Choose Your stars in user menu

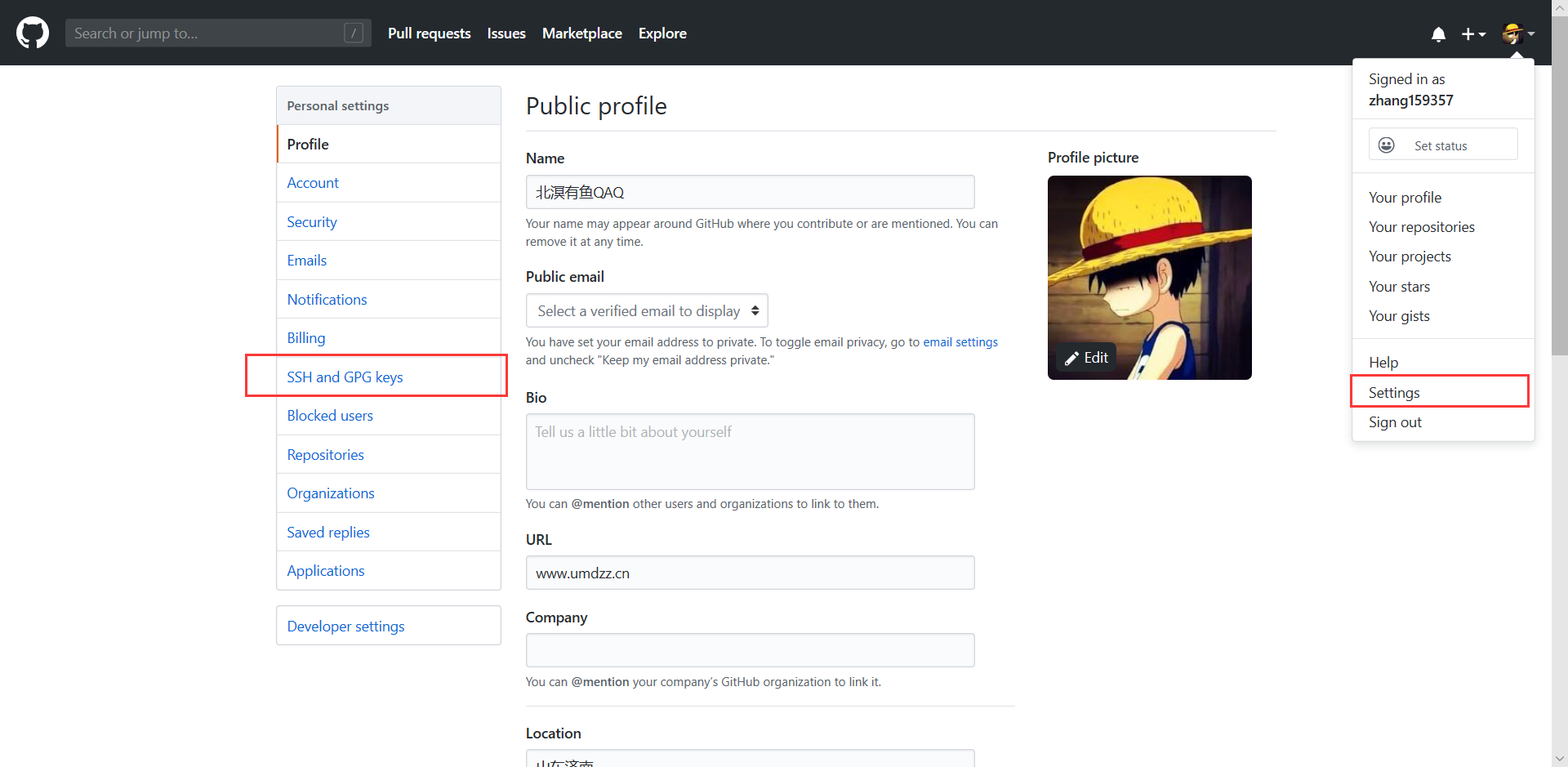pos(1443,287)
